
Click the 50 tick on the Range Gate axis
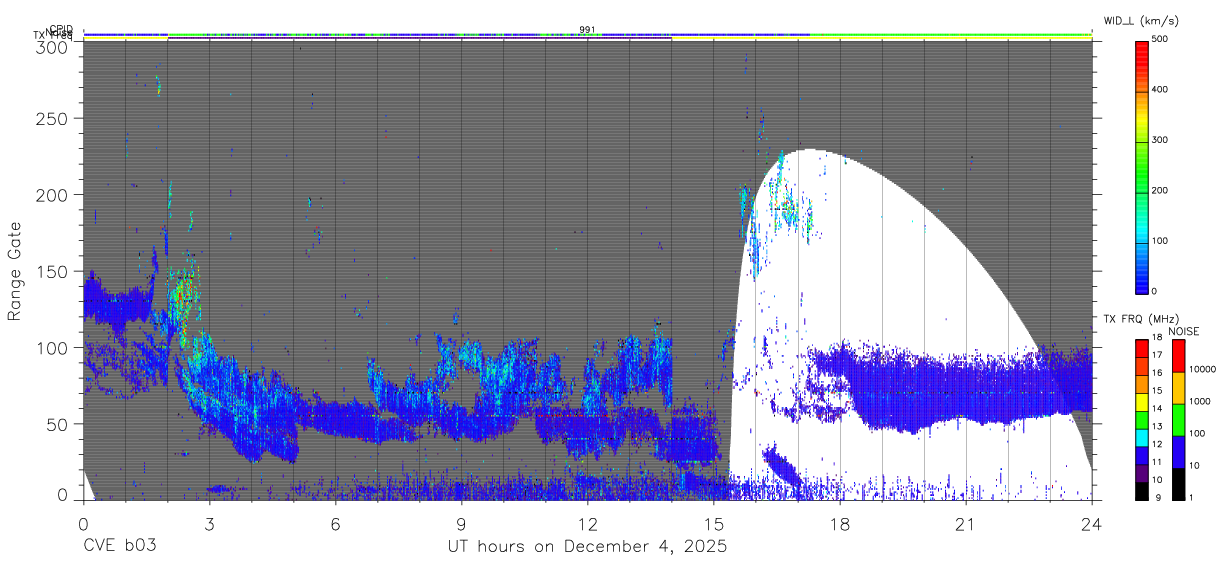pos(58,424)
